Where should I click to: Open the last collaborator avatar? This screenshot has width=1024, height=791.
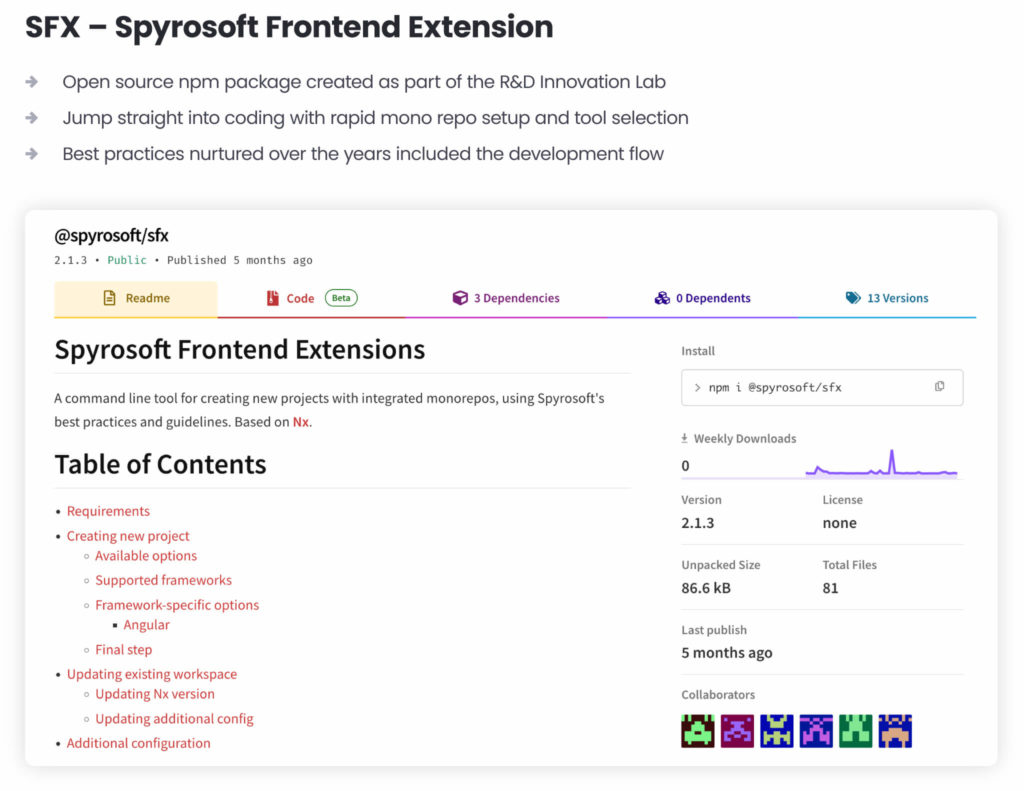pyautogui.click(x=894, y=730)
